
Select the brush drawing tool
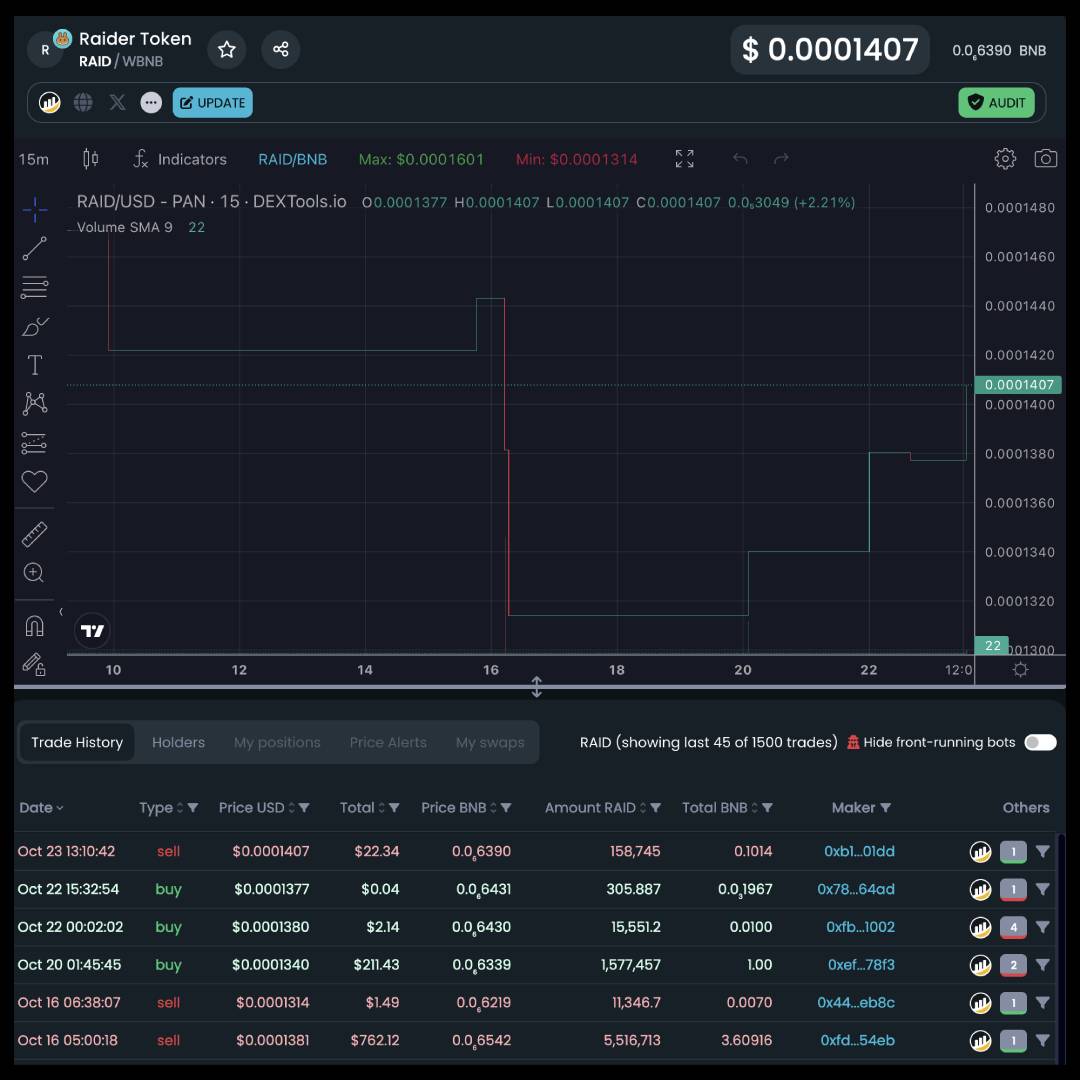(34, 326)
